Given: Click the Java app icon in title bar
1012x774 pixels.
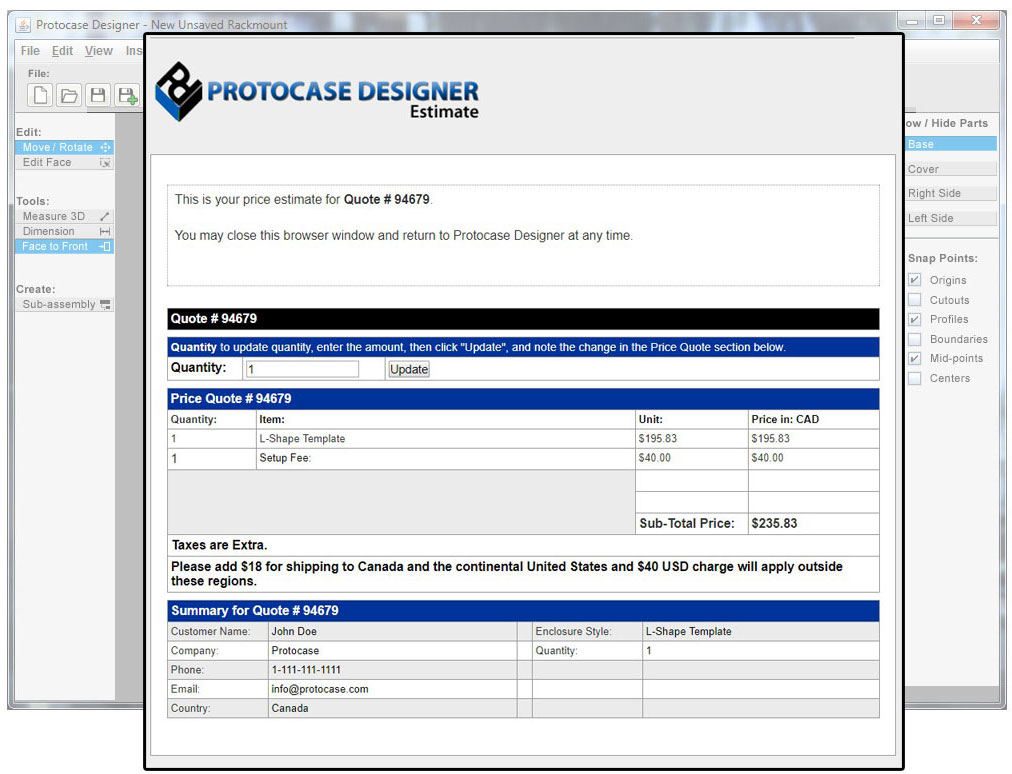Looking at the screenshot, I should 23,25.
